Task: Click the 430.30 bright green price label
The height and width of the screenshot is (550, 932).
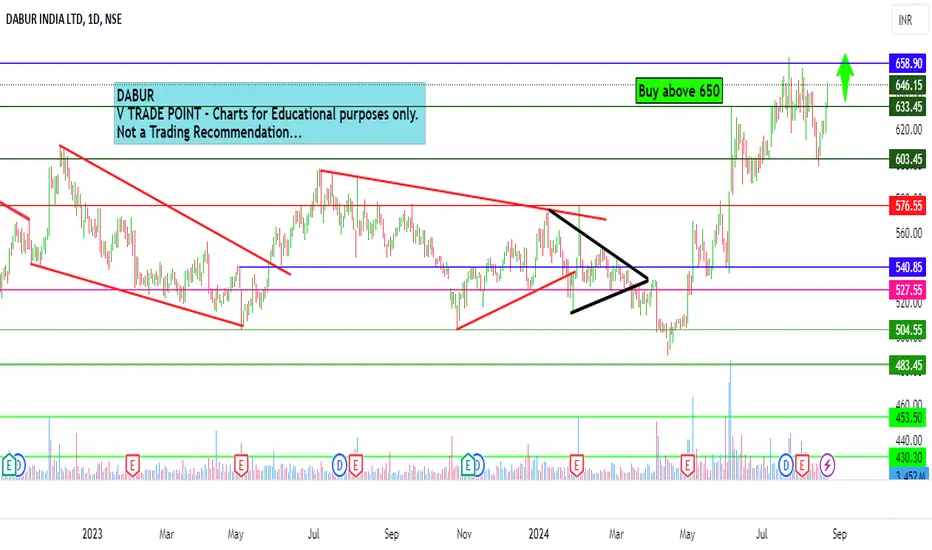Action: tap(908, 457)
